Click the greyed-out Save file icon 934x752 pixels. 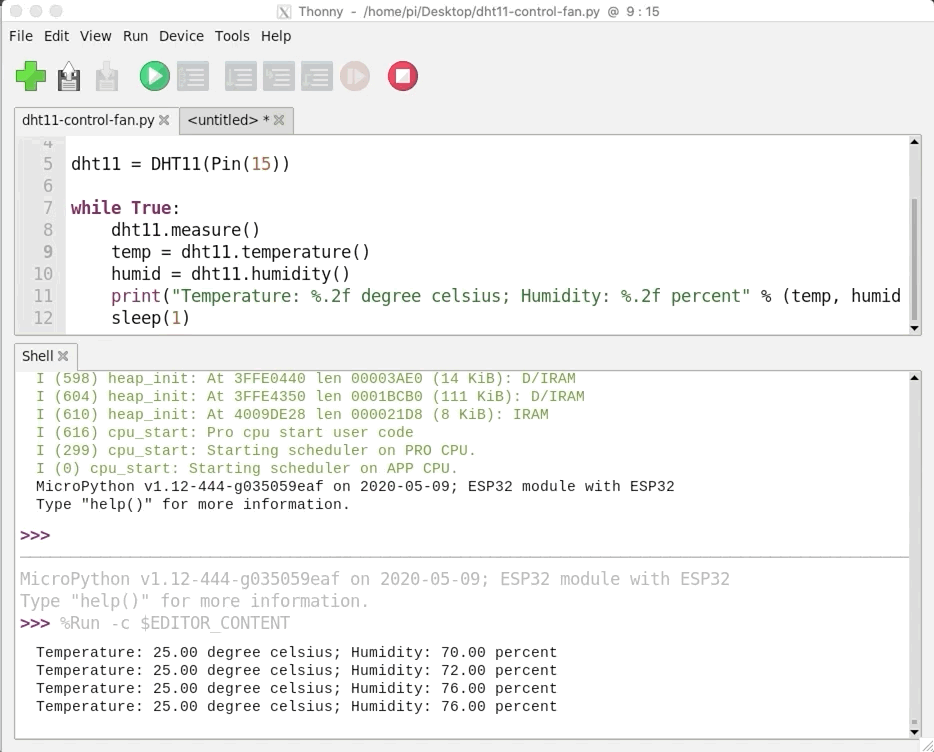(x=107, y=76)
